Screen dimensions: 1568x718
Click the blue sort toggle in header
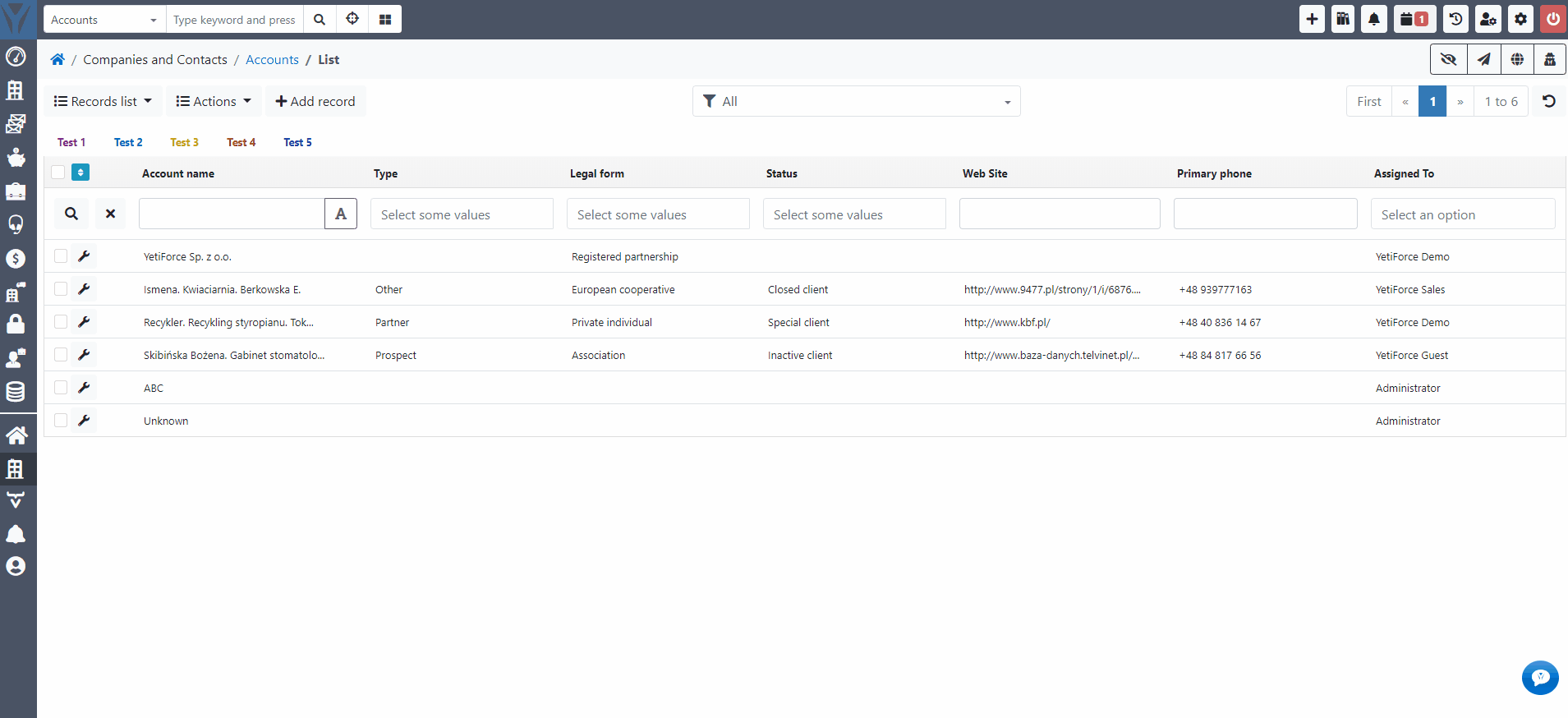click(80, 173)
